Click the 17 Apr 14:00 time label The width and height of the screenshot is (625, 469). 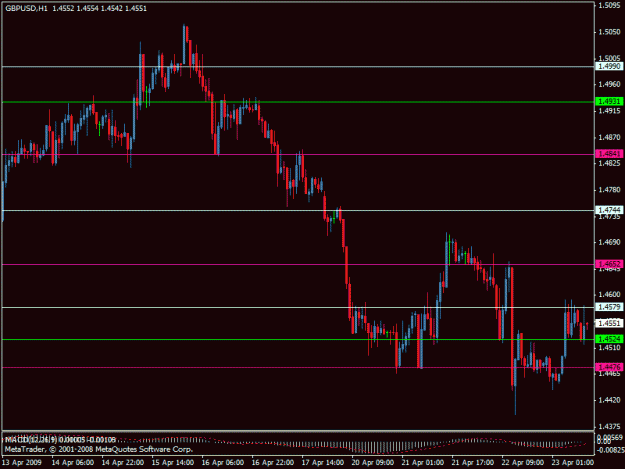(322, 463)
